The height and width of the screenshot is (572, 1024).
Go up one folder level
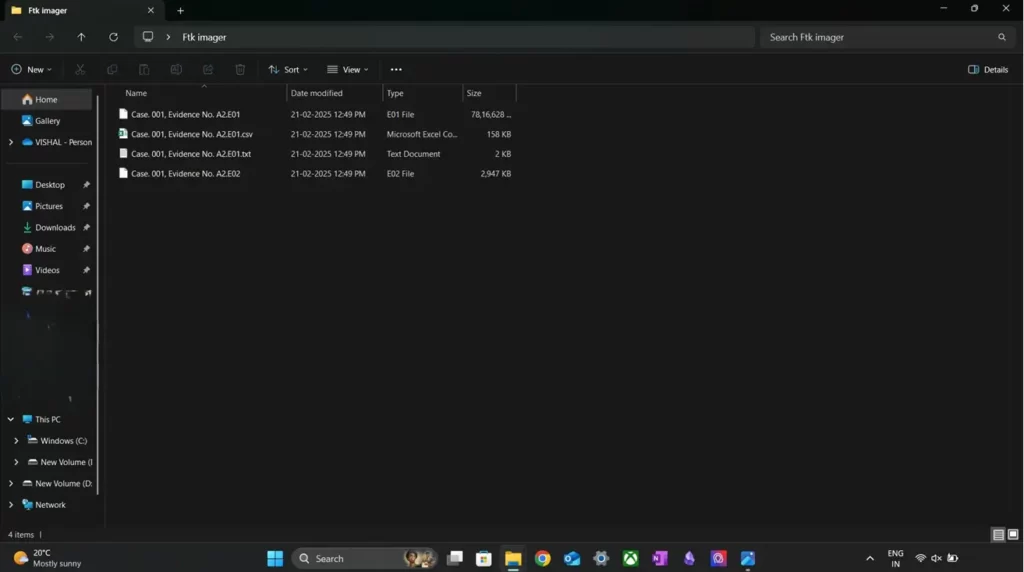[81, 37]
